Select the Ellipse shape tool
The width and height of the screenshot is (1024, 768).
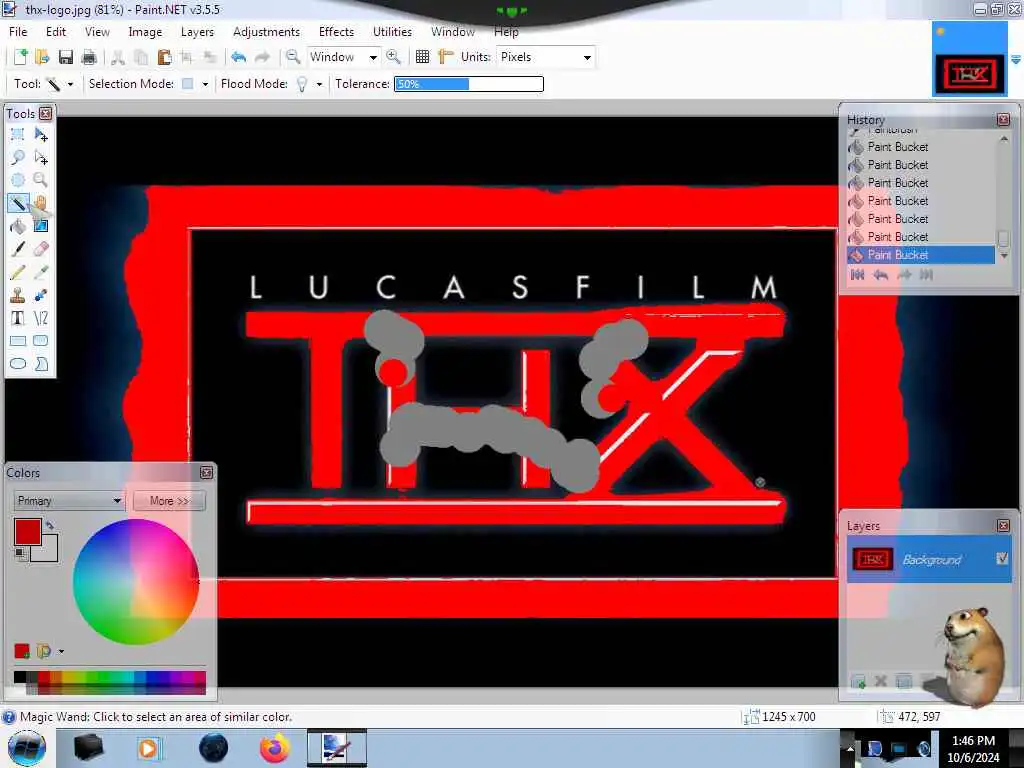tap(18, 364)
